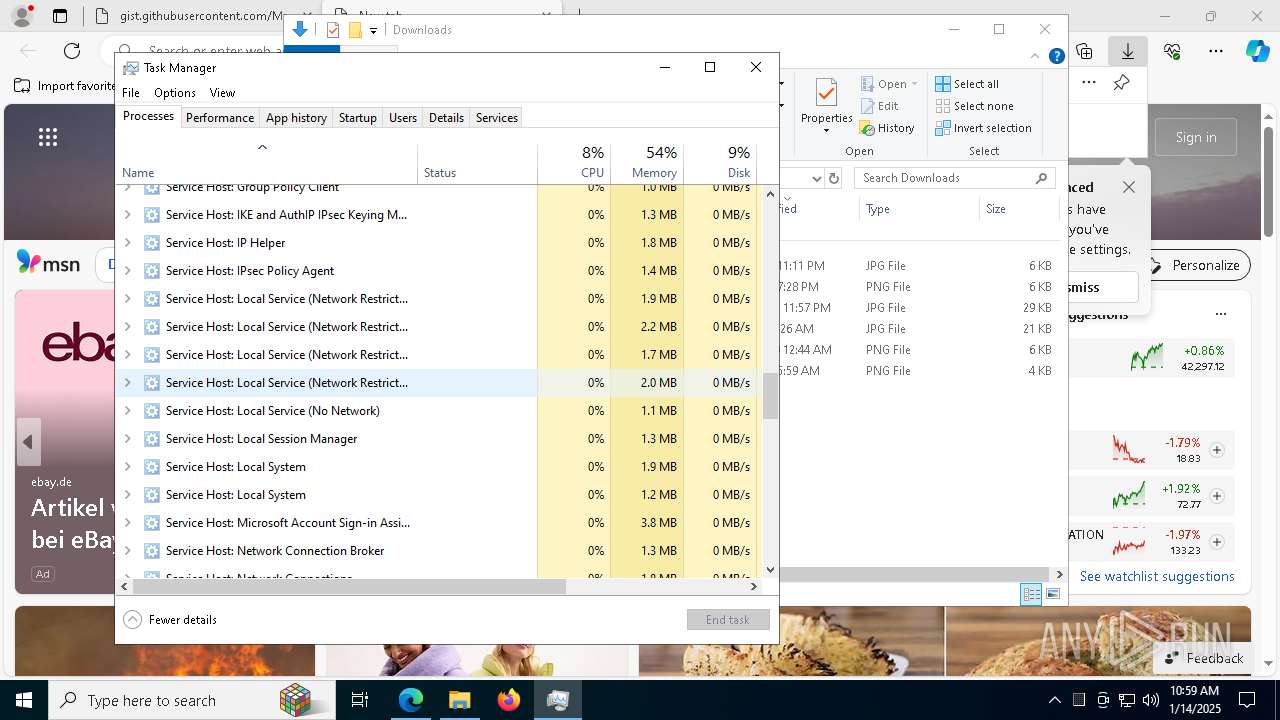Open the volume control in system tray
The image size is (1280, 720).
1151,700
